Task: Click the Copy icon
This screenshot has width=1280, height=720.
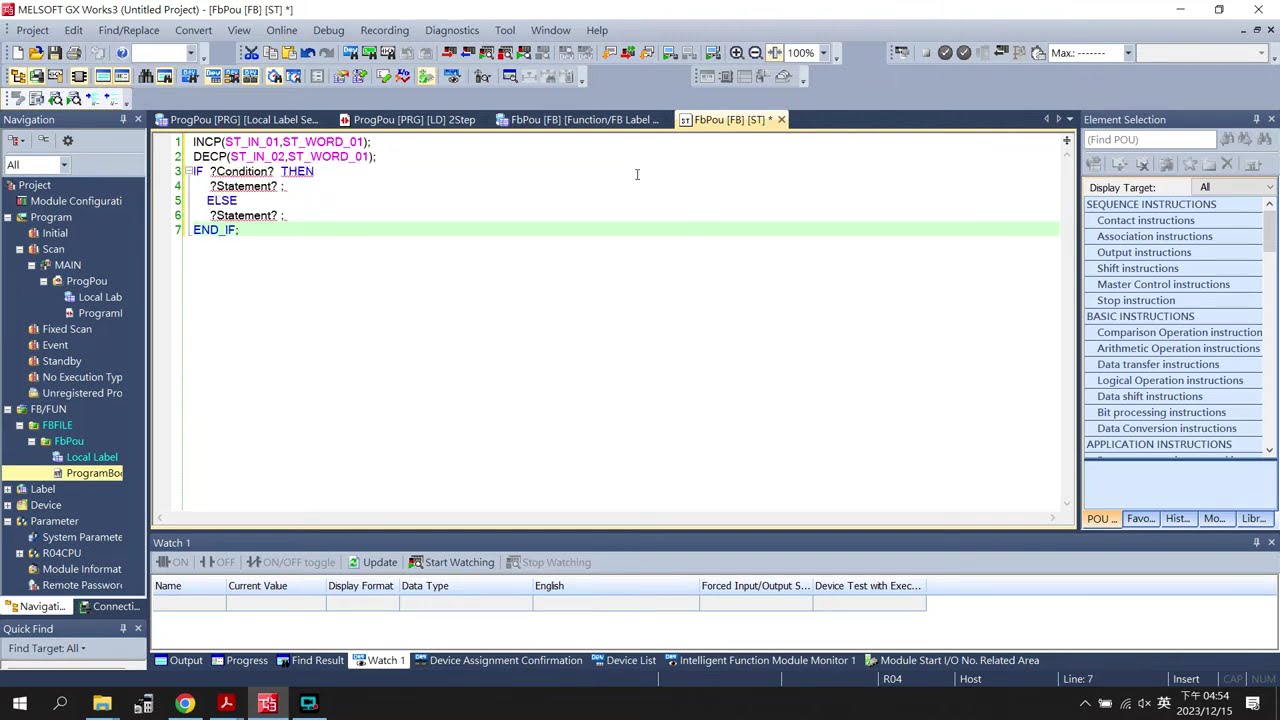Action: 270,53
